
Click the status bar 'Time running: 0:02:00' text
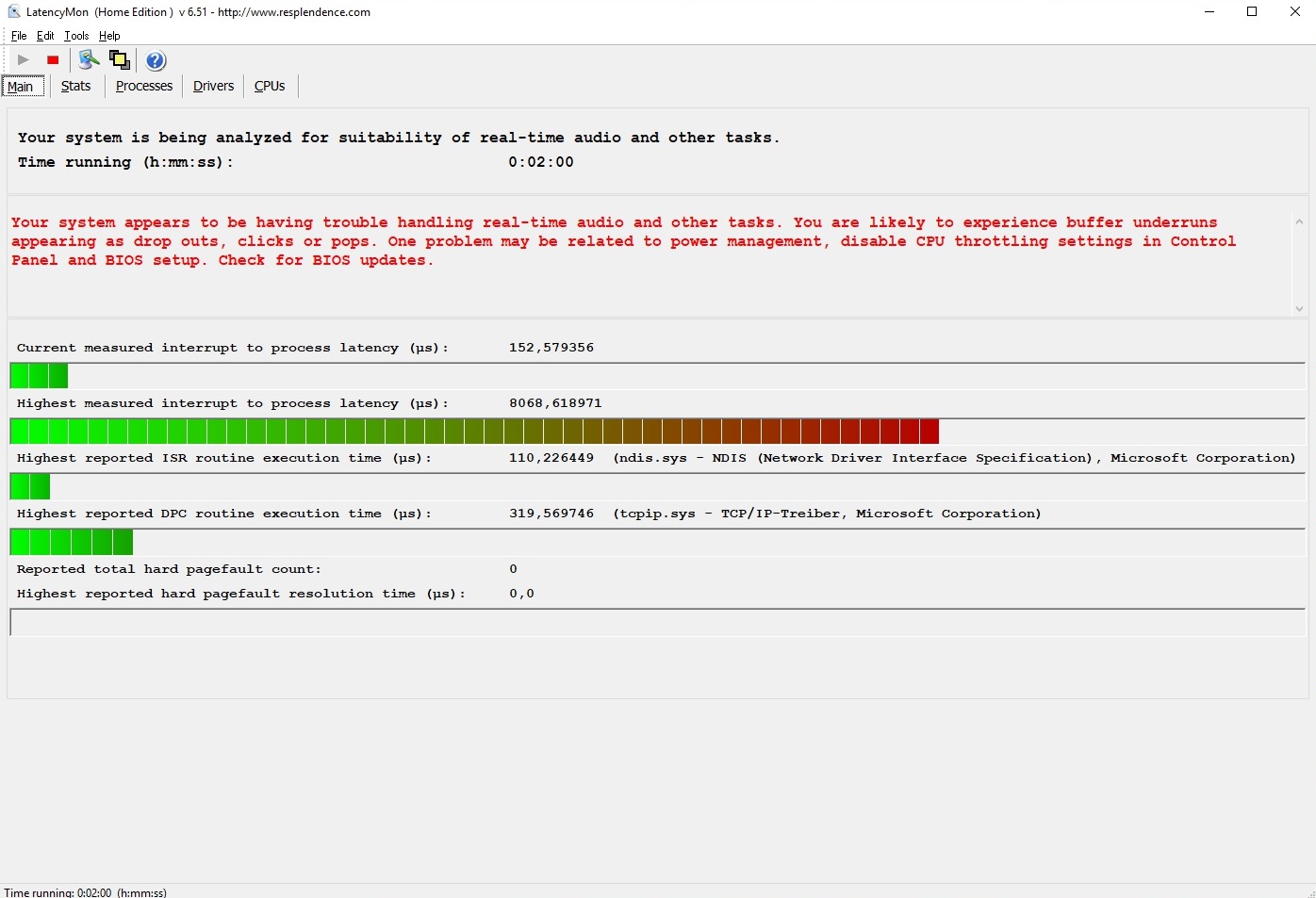(x=86, y=892)
